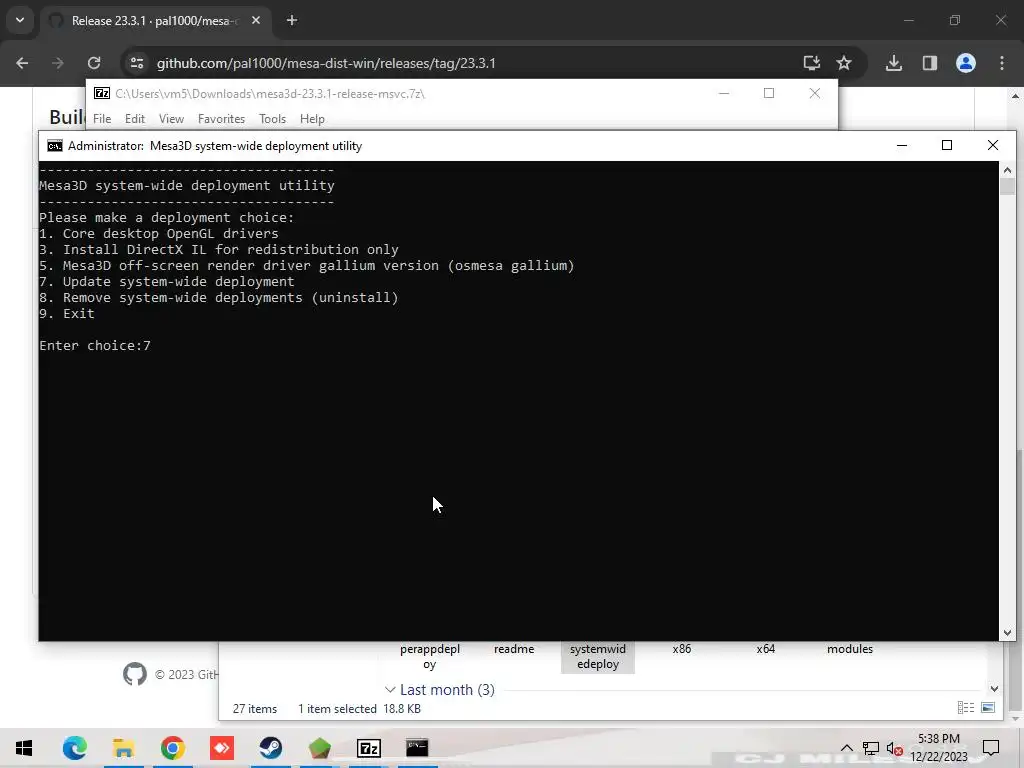Click option 7 Update system-wide deployment text
This screenshot has height=768, width=1024.
167,281
